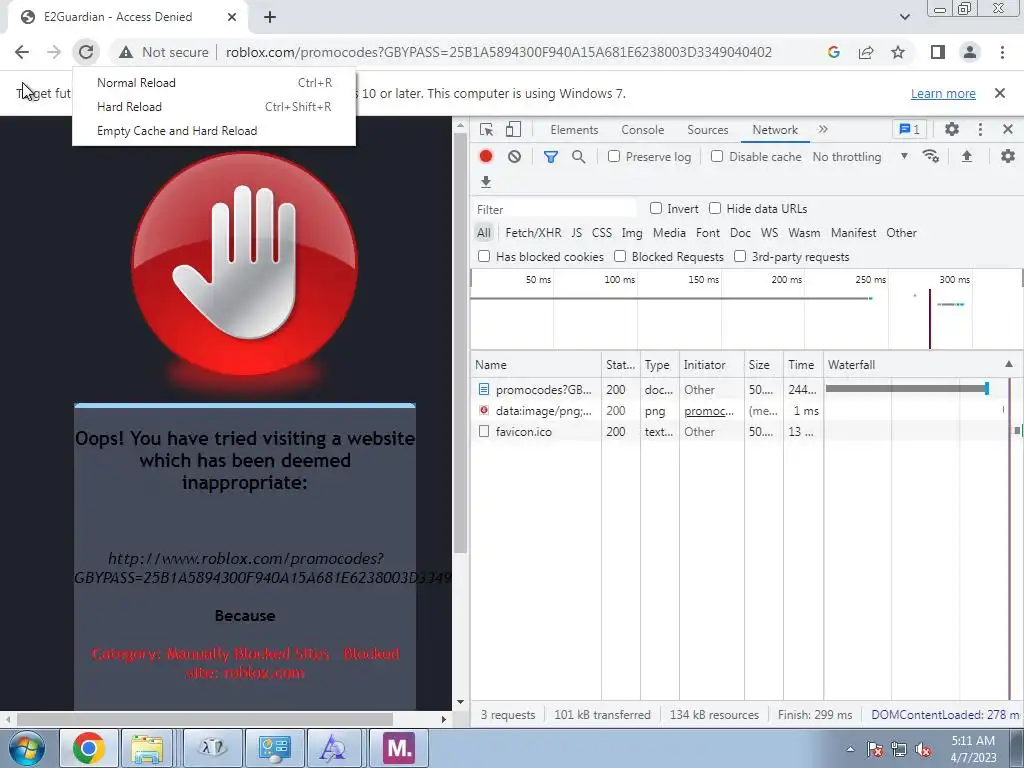Filter requests by Doc type

tap(740, 232)
